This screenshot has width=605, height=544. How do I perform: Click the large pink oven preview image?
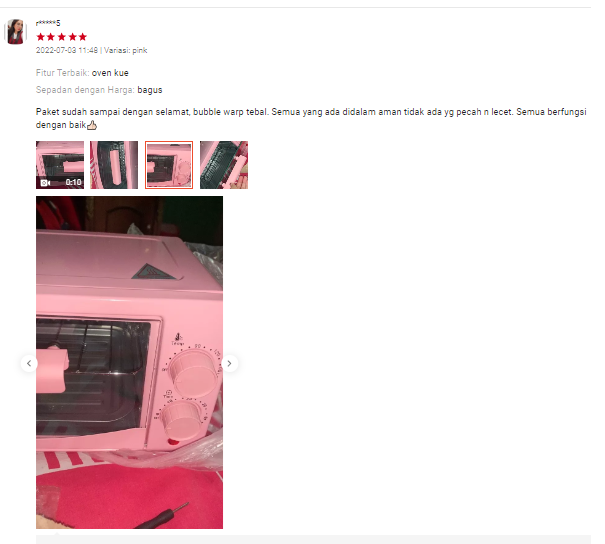pos(129,362)
